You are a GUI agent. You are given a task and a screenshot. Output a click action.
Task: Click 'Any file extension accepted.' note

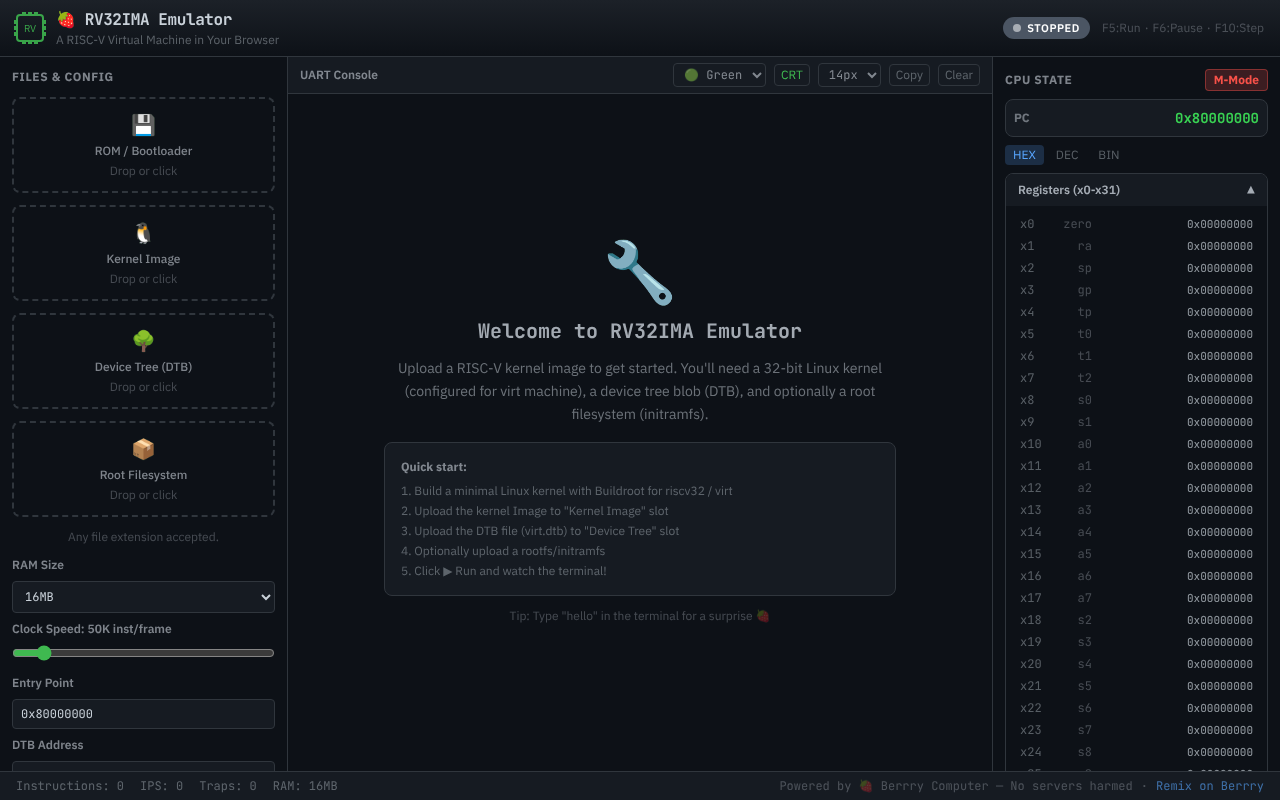[x=143, y=537]
